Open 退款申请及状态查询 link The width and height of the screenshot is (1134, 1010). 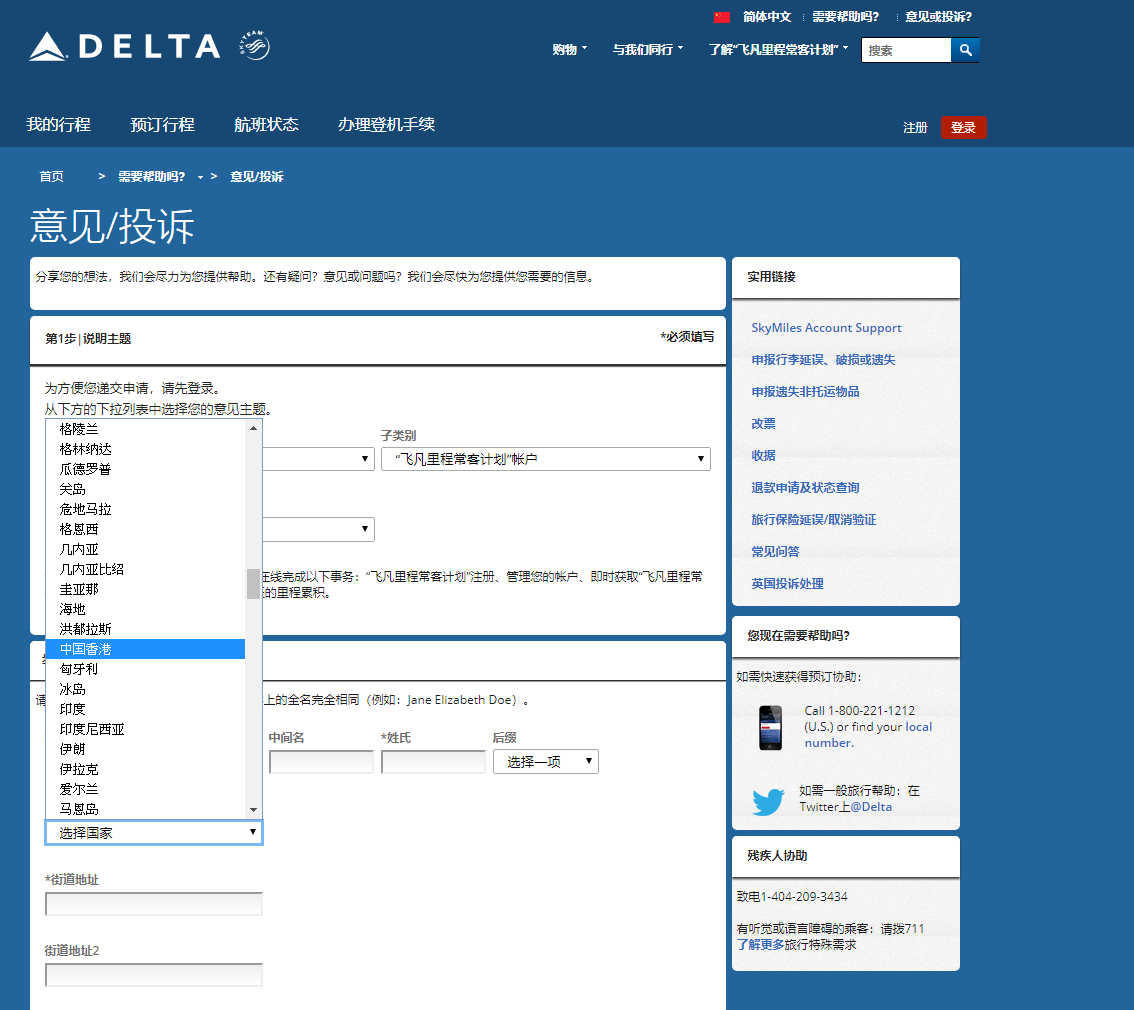(x=805, y=487)
